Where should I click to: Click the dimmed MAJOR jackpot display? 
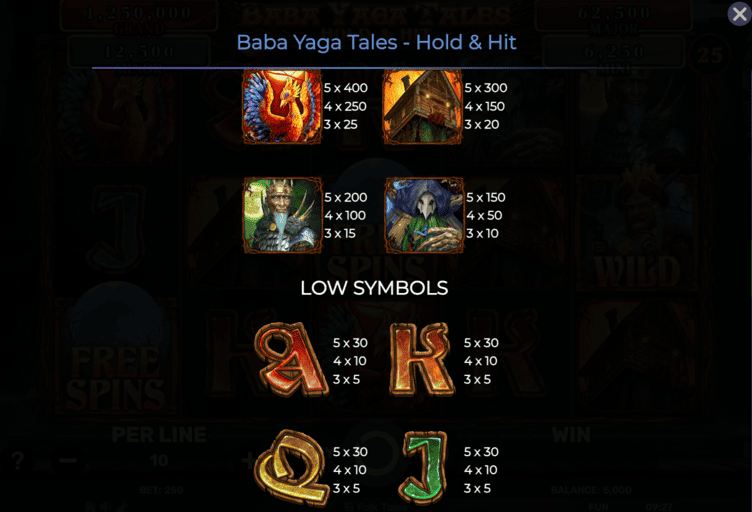click(614, 17)
